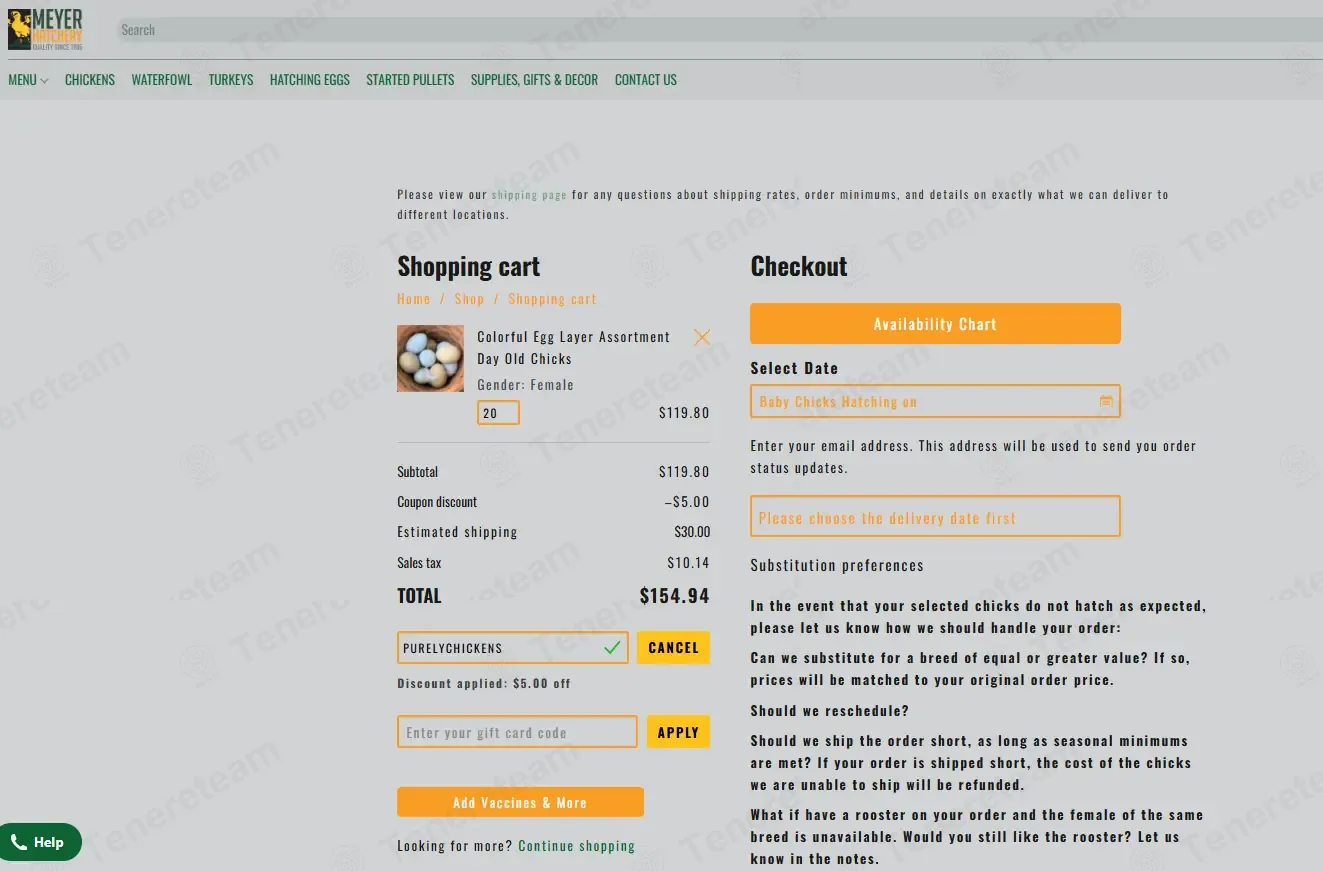This screenshot has width=1323, height=871.
Task: Open STARTED PULLETS page
Action: point(410,80)
